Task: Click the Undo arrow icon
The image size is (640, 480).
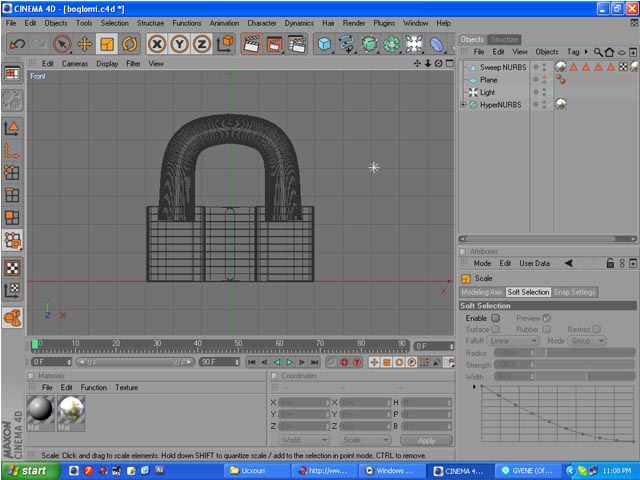Action: pos(18,44)
